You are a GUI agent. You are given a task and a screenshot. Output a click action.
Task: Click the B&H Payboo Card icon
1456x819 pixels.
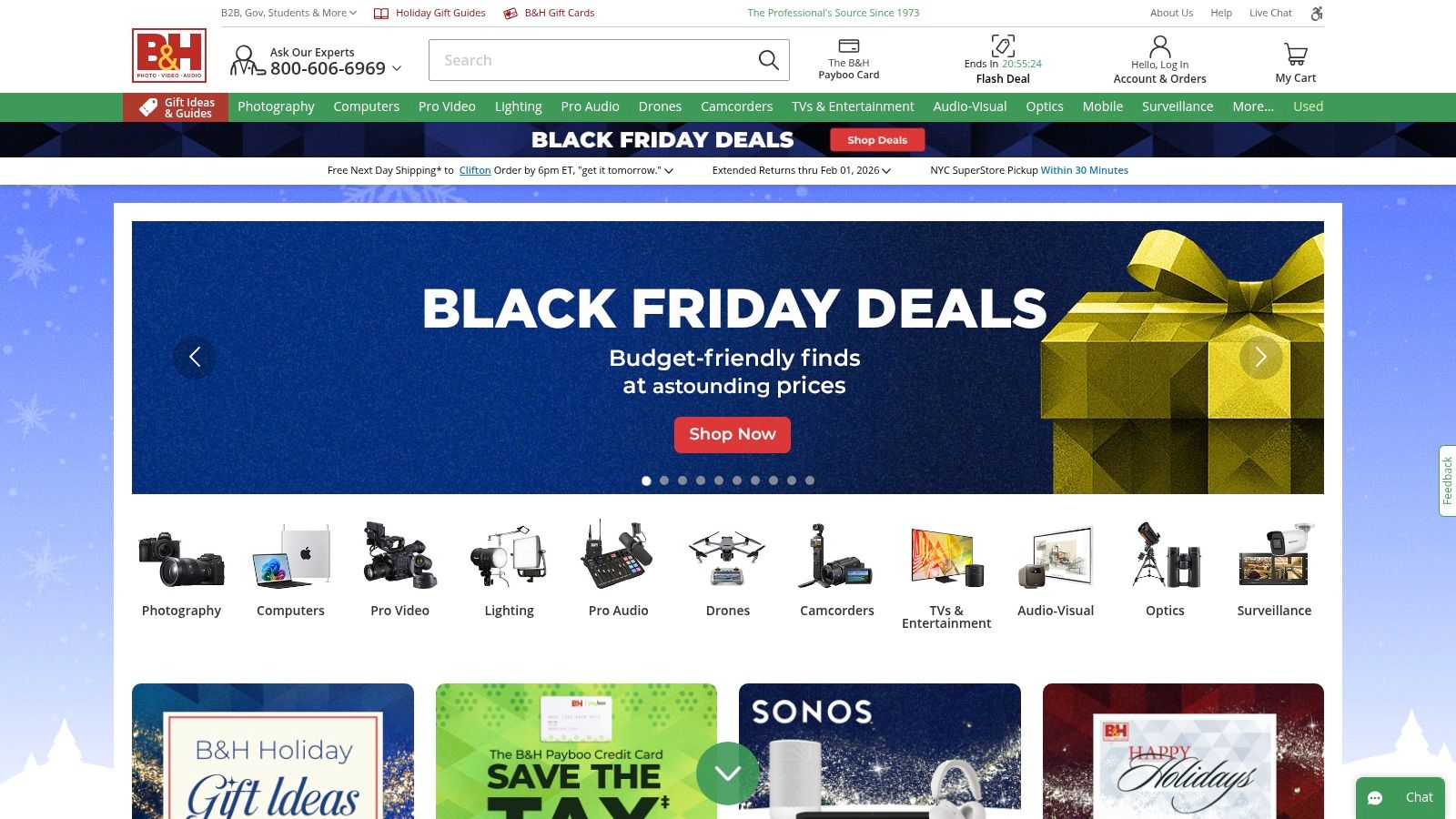[x=849, y=46]
